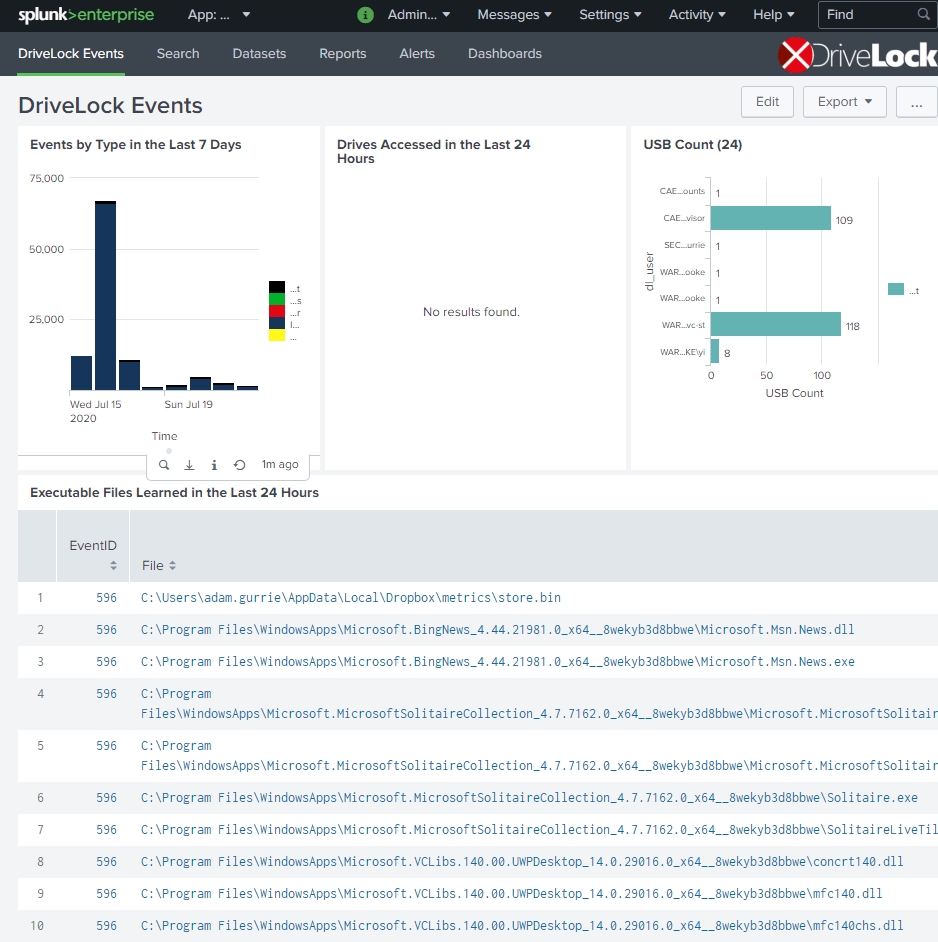The height and width of the screenshot is (942, 938).
Task: Open the Admin user menu
Action: [419, 15]
